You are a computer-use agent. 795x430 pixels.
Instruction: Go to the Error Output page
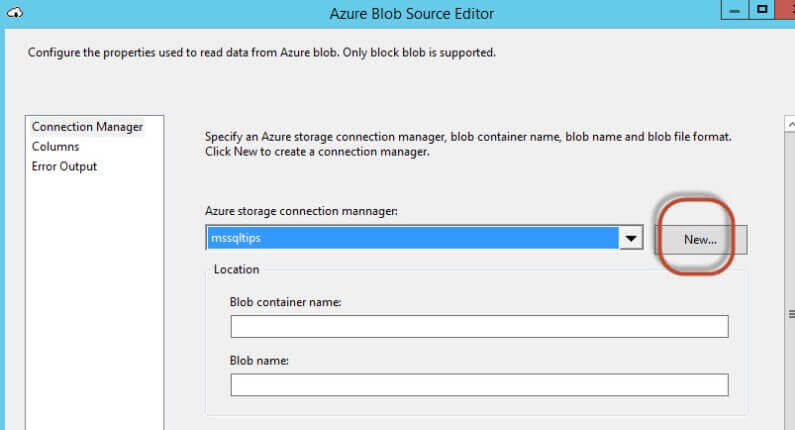coord(64,167)
